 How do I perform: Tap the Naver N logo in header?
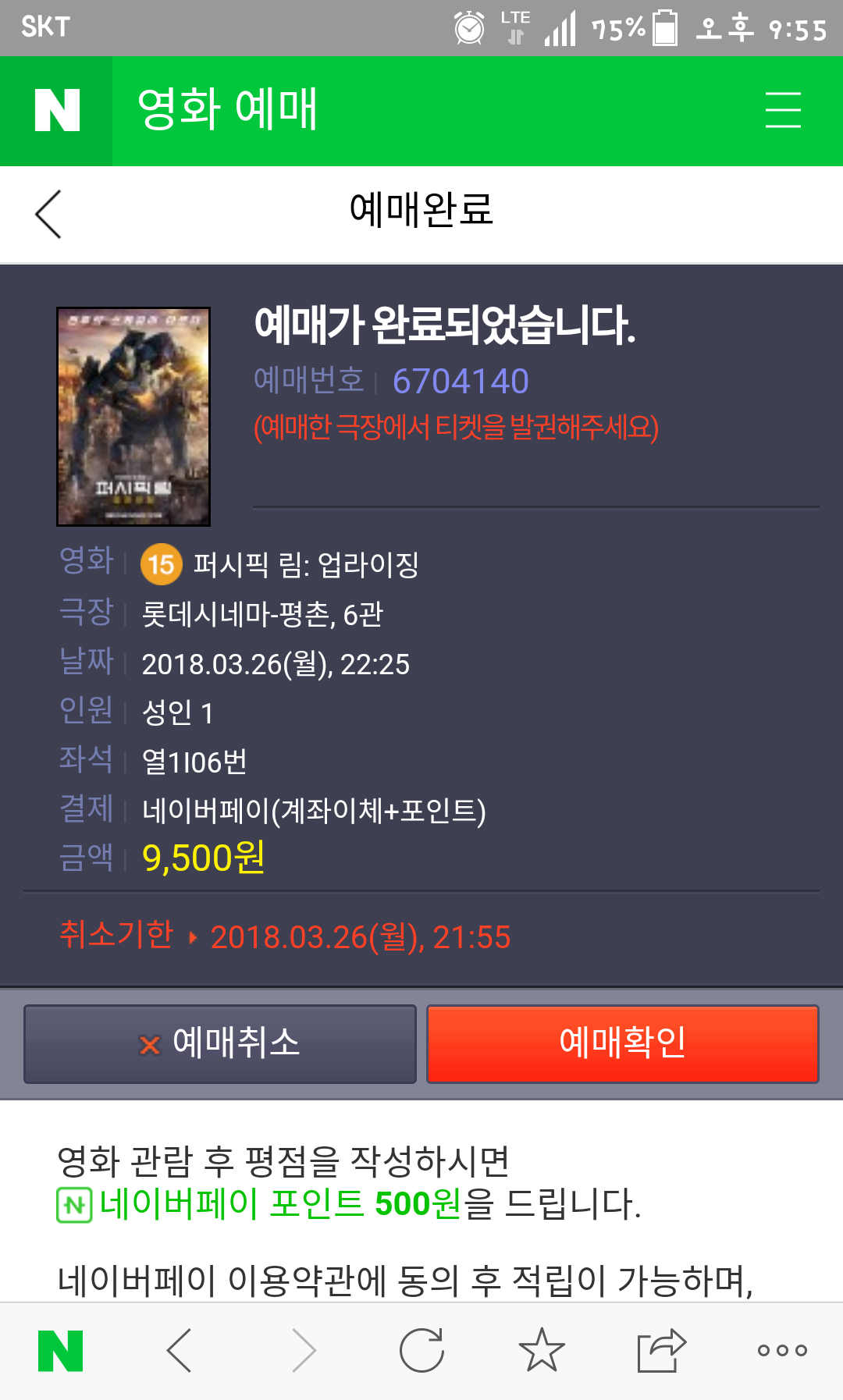tap(56, 111)
